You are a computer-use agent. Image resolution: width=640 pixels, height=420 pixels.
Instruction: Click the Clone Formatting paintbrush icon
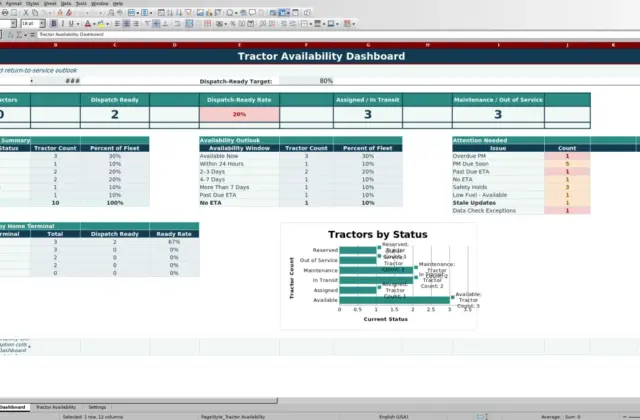(60, 13)
